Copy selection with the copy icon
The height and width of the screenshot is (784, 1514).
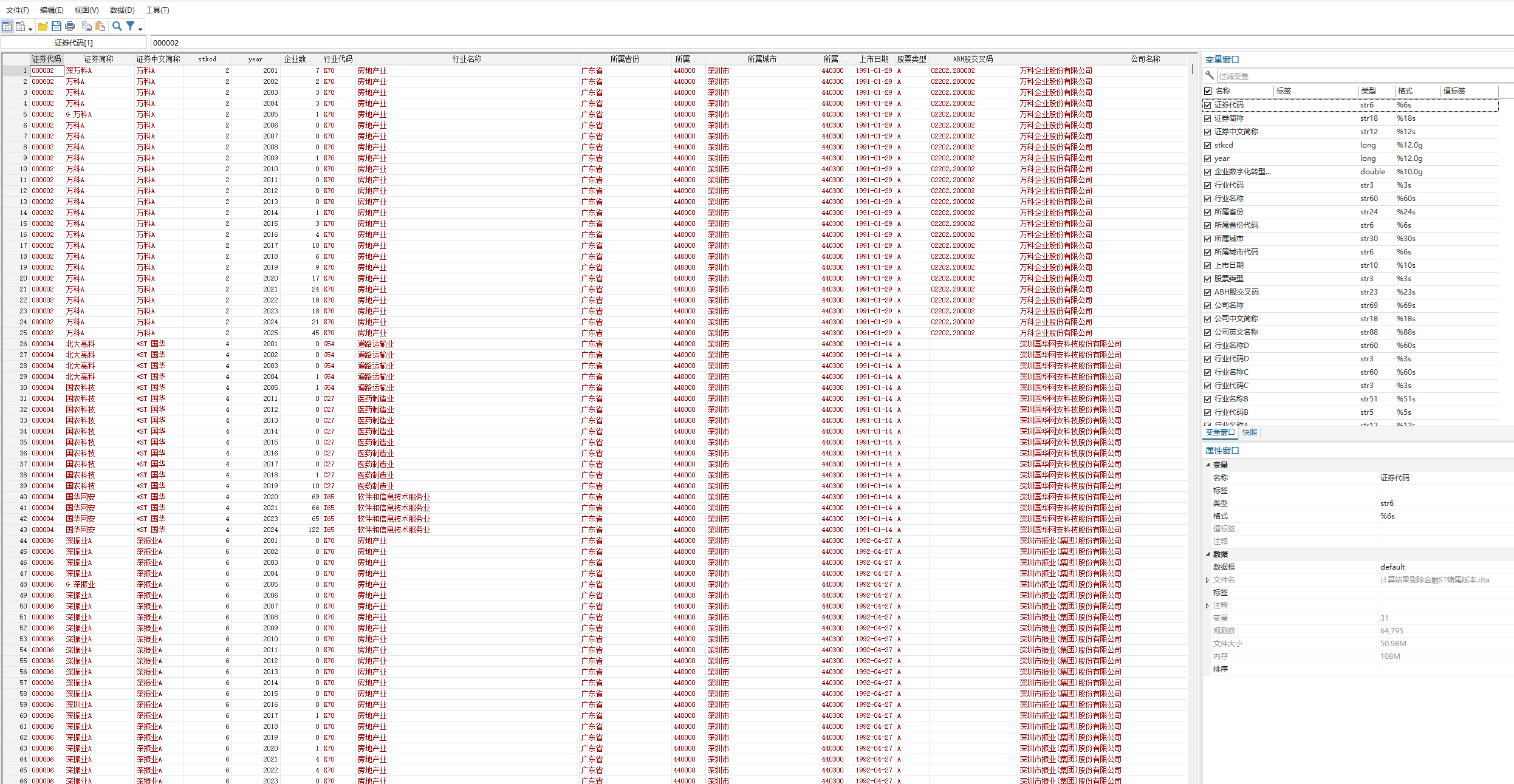click(87, 26)
